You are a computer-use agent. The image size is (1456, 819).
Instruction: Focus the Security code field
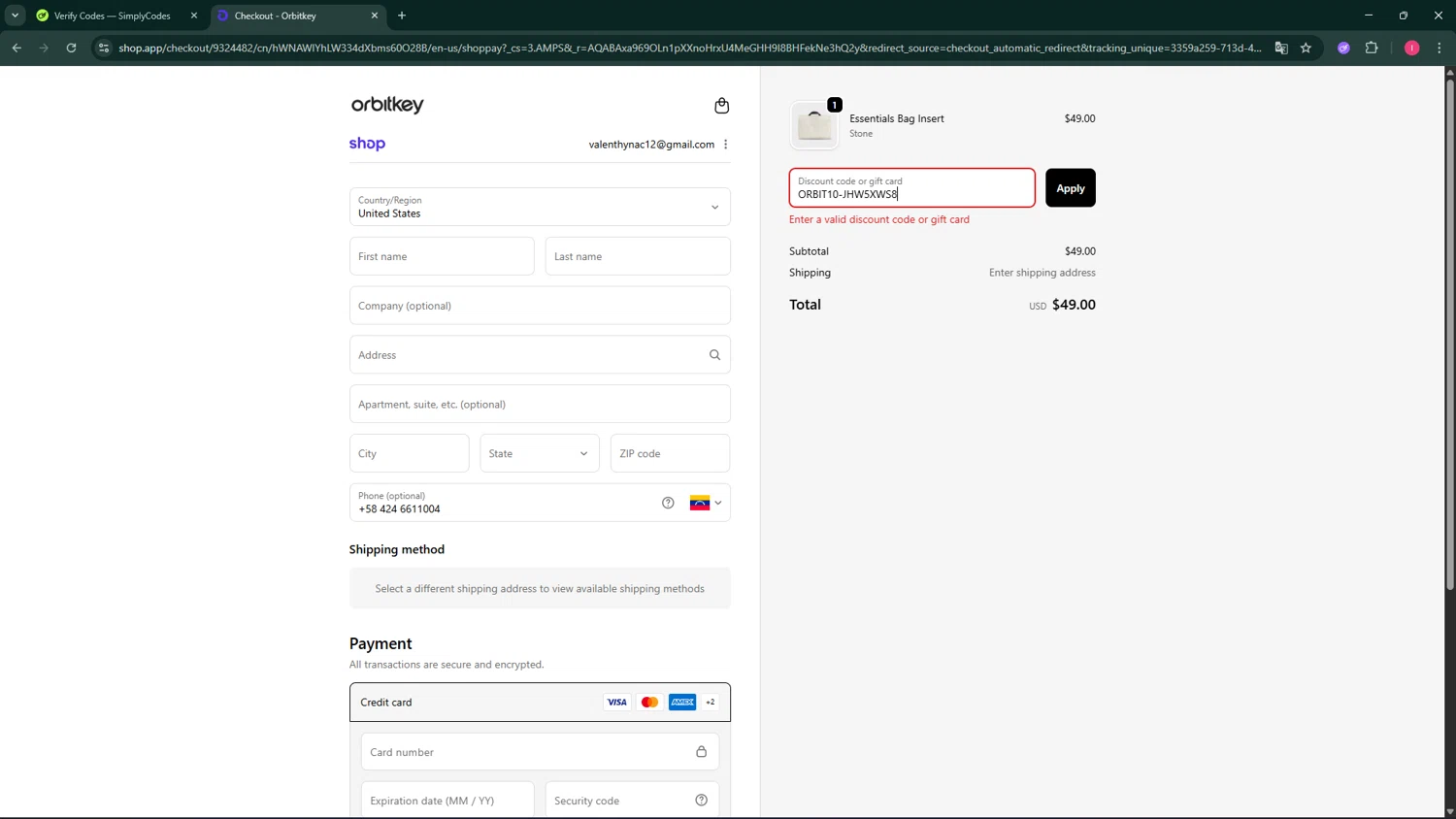[x=632, y=801]
